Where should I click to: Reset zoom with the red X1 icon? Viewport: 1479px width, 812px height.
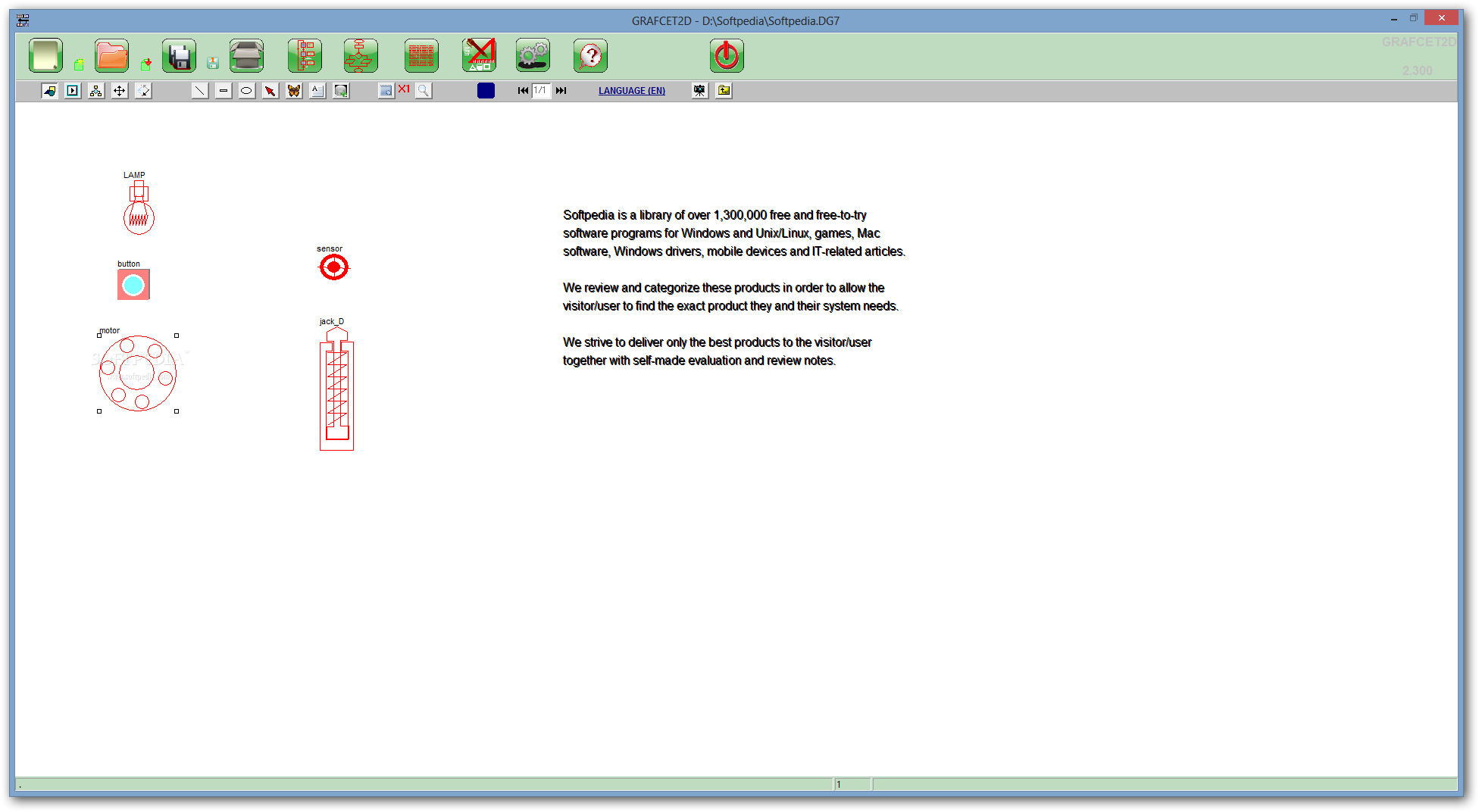click(404, 89)
